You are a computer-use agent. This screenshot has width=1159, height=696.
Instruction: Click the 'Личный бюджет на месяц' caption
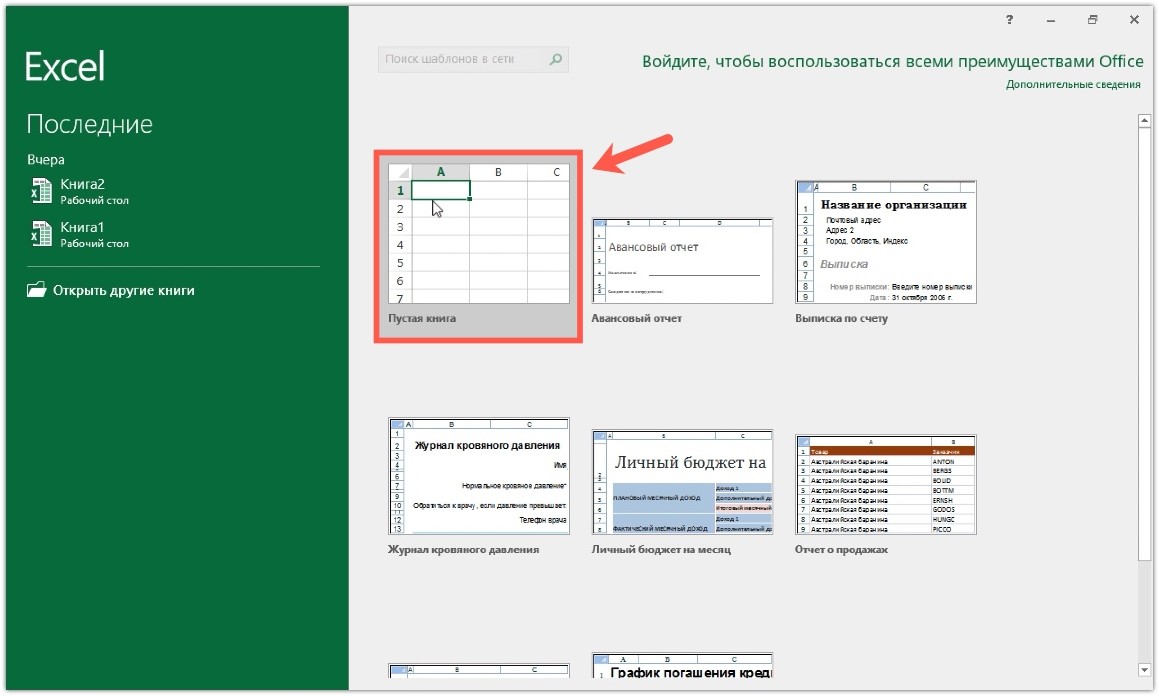(661, 550)
